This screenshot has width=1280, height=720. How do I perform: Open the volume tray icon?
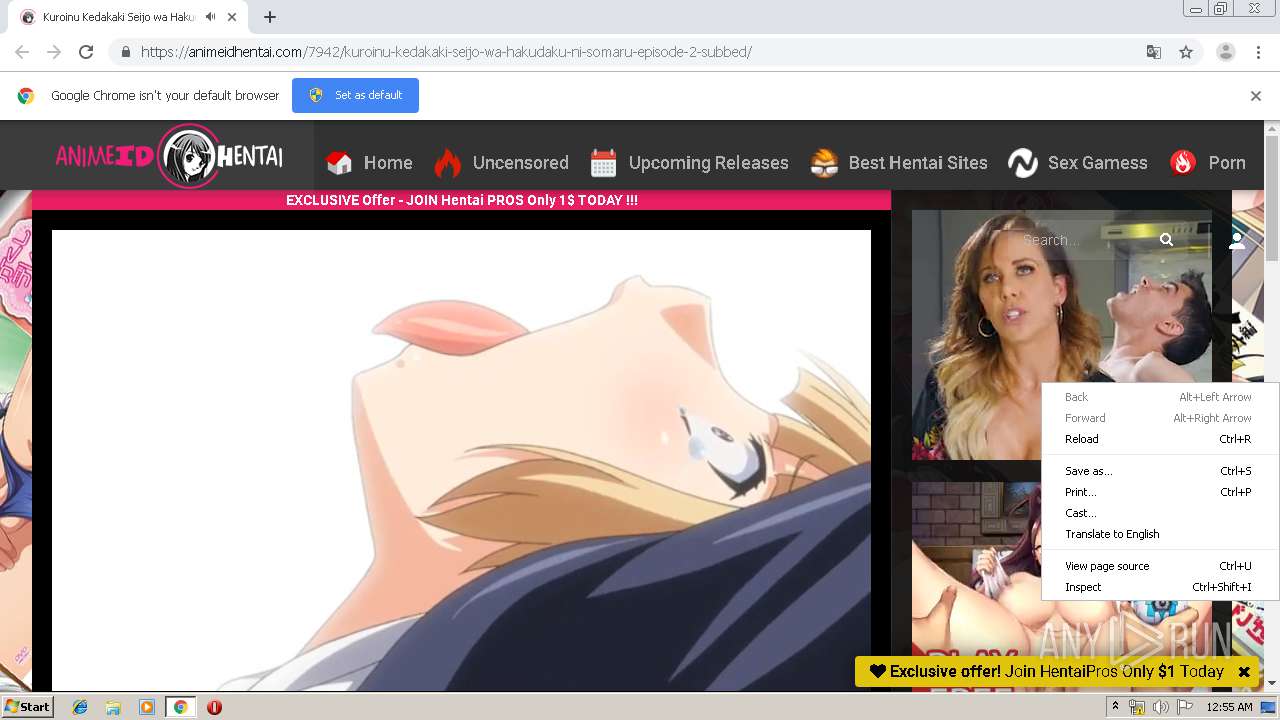tap(1160, 707)
